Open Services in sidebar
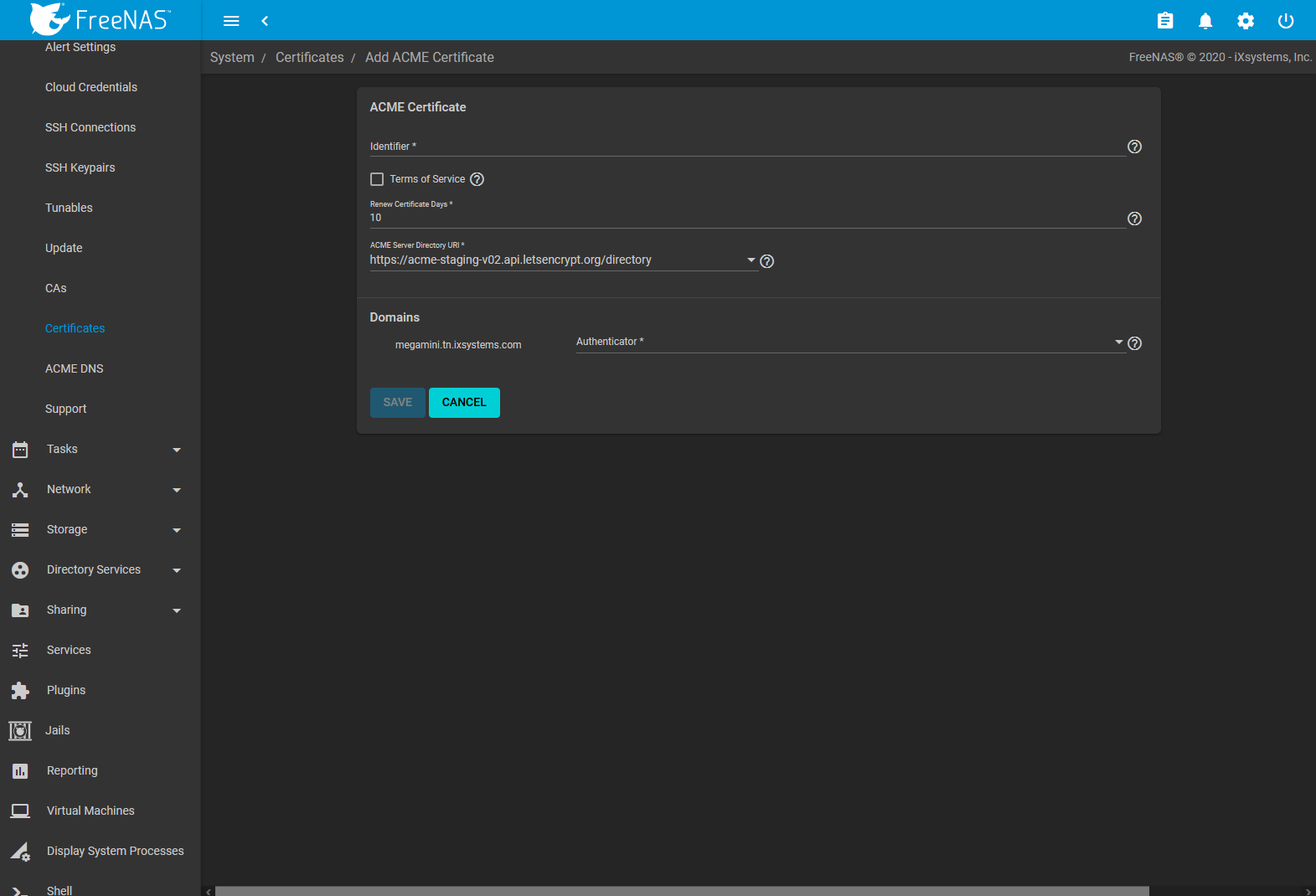This screenshot has height=896, width=1316. pyautogui.click(x=69, y=650)
